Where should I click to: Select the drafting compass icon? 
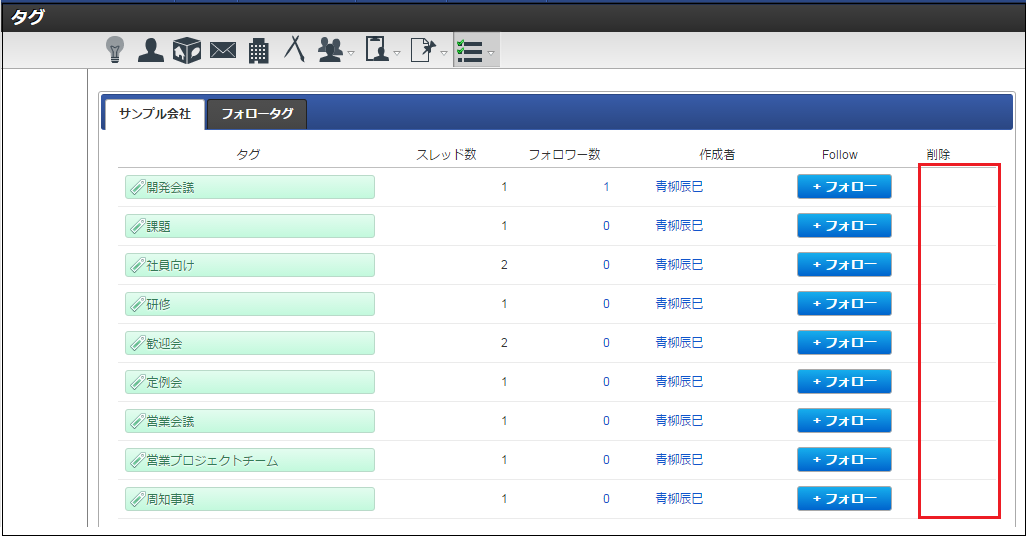coord(294,49)
